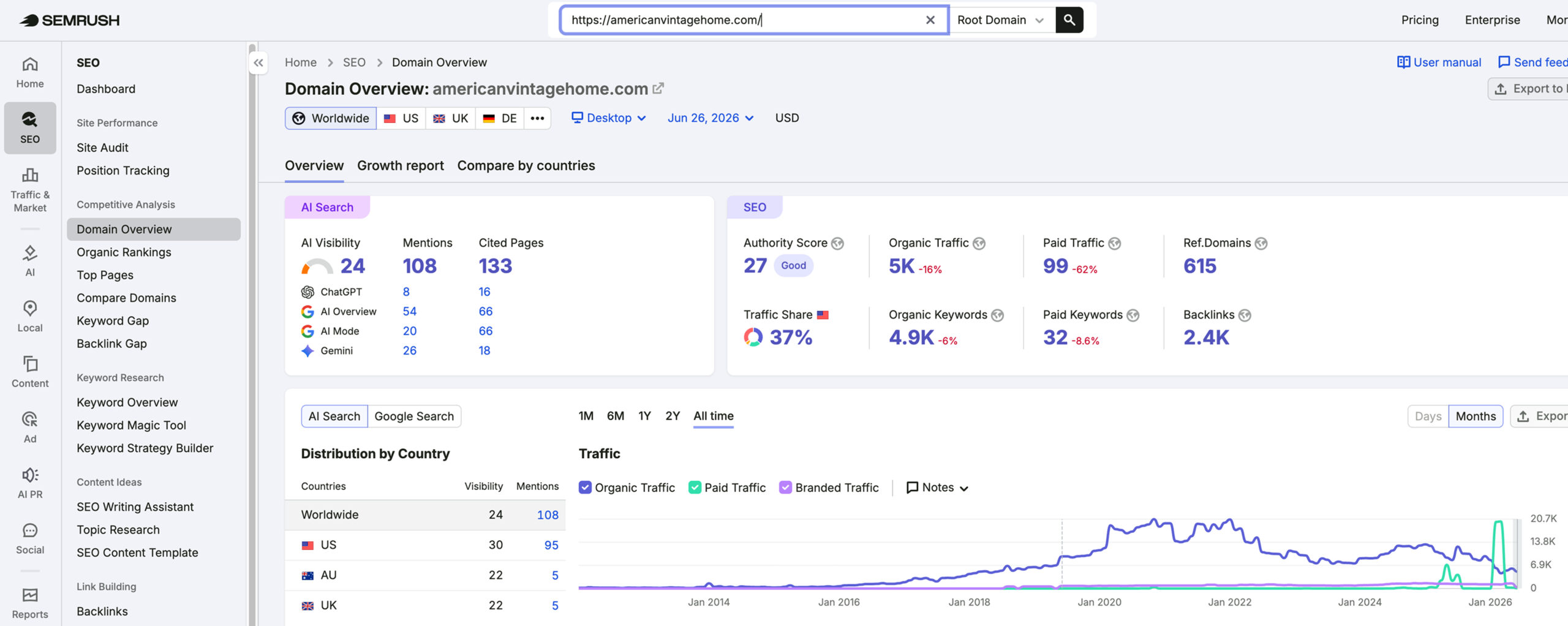
Task: Open Jun 26, 2026 date dropdown
Action: point(710,118)
